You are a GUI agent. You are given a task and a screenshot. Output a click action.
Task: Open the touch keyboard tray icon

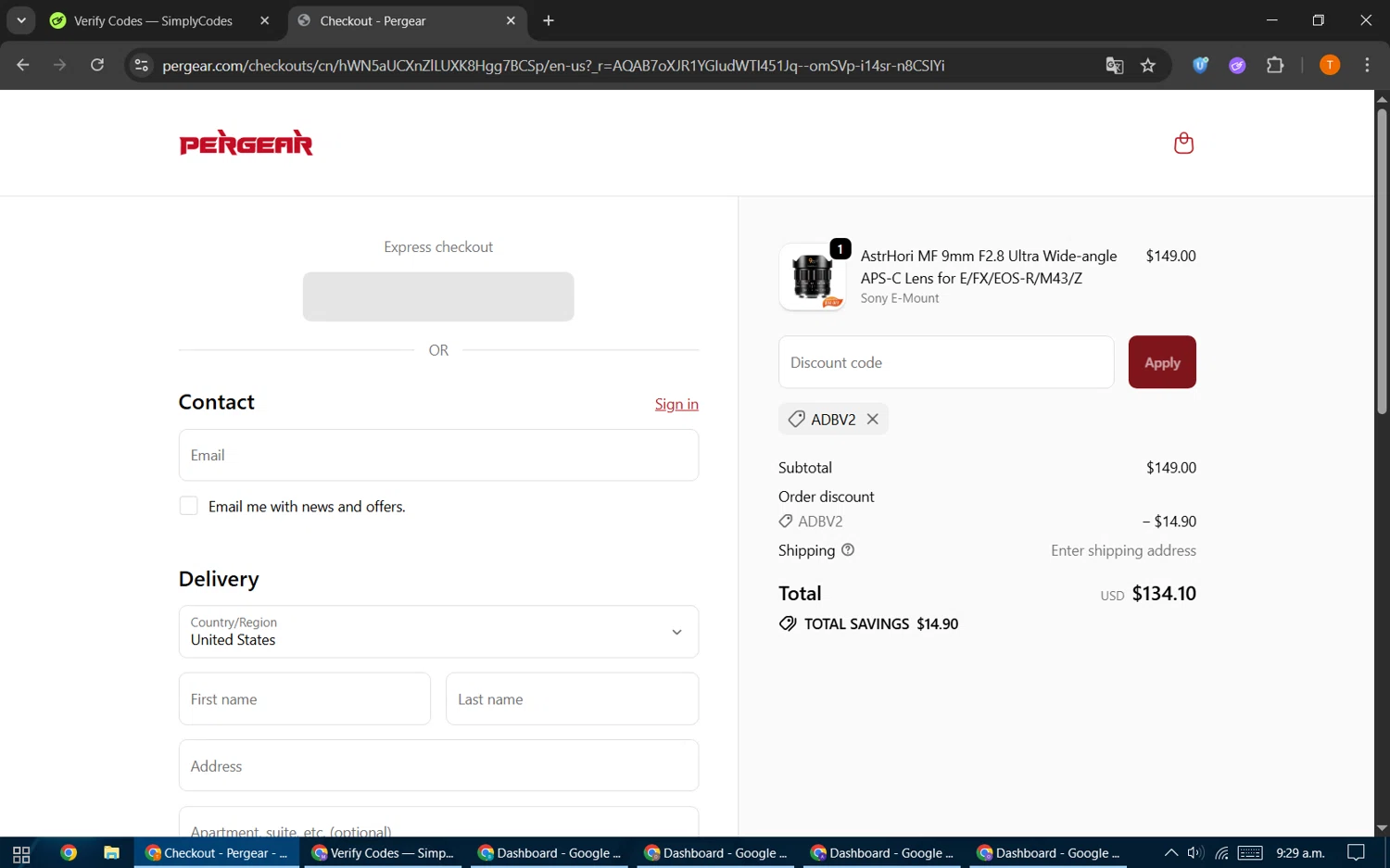coord(1250,853)
